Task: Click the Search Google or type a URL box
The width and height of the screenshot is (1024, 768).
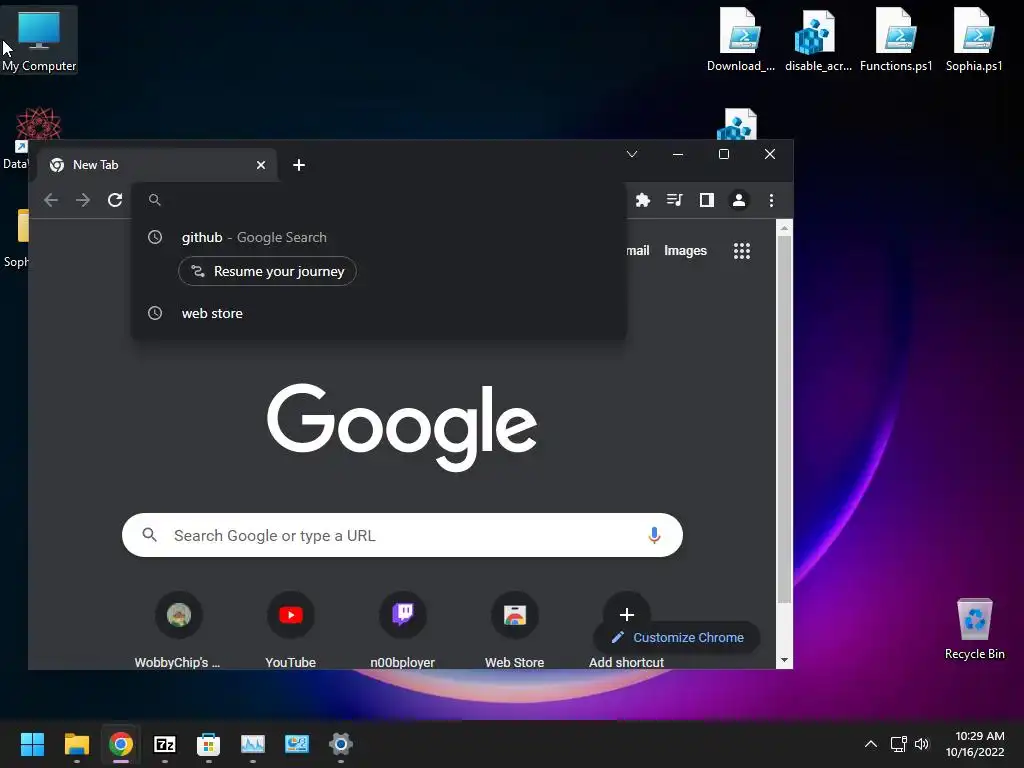Action: point(402,536)
